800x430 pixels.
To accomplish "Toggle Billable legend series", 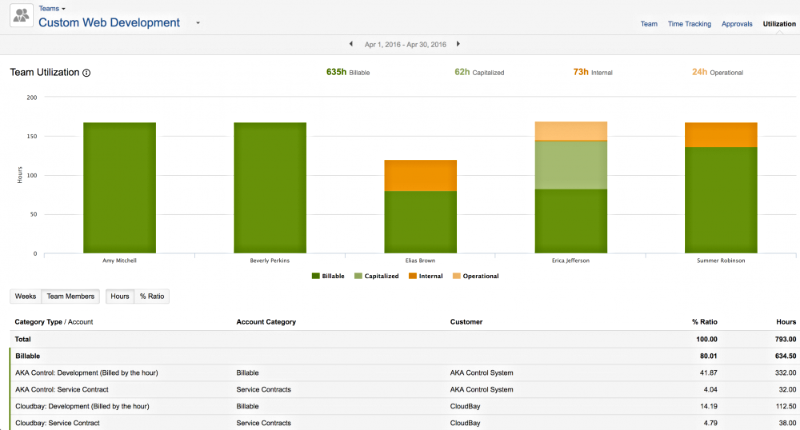I will coord(332,275).
